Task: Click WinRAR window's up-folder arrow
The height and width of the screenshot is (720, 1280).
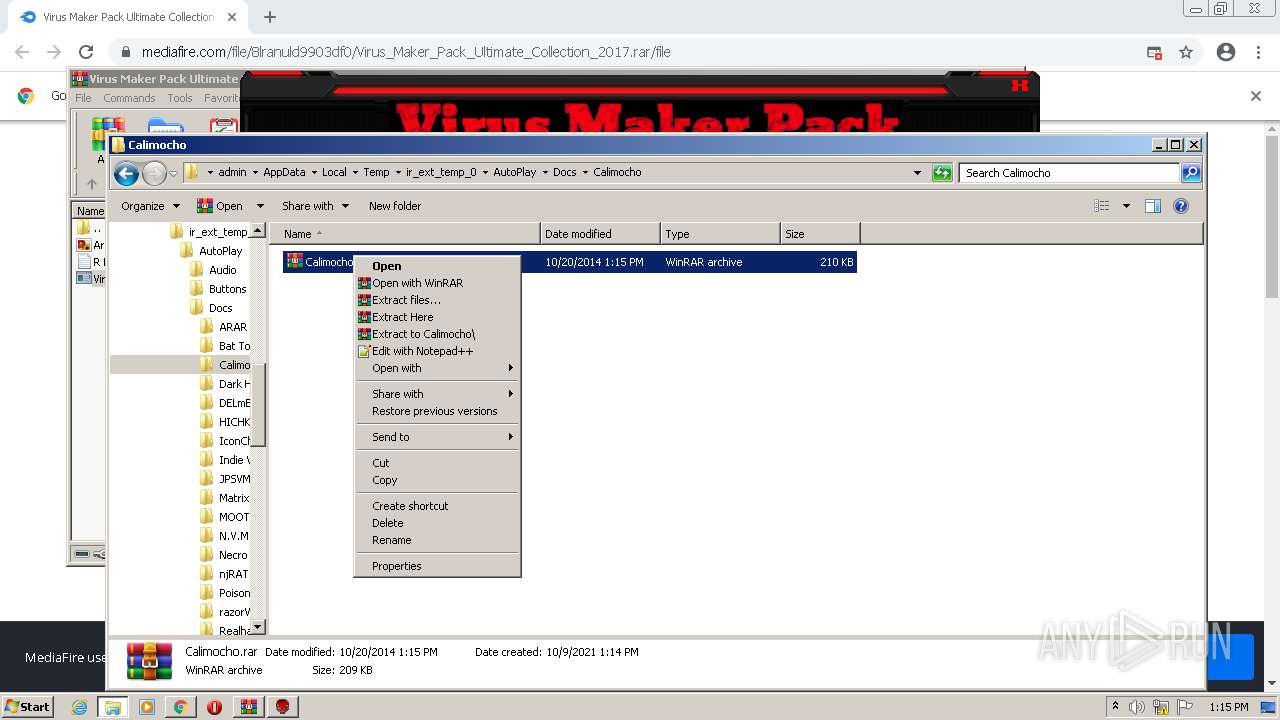Action: pyautogui.click(x=91, y=184)
